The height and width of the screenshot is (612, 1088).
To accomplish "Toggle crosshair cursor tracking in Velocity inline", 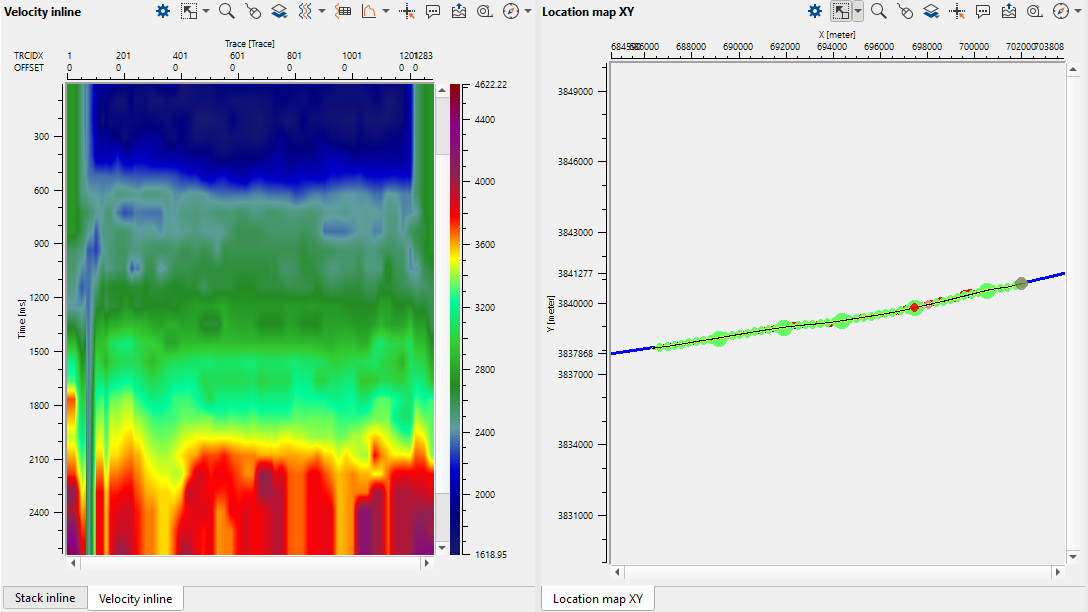I will [x=407, y=11].
